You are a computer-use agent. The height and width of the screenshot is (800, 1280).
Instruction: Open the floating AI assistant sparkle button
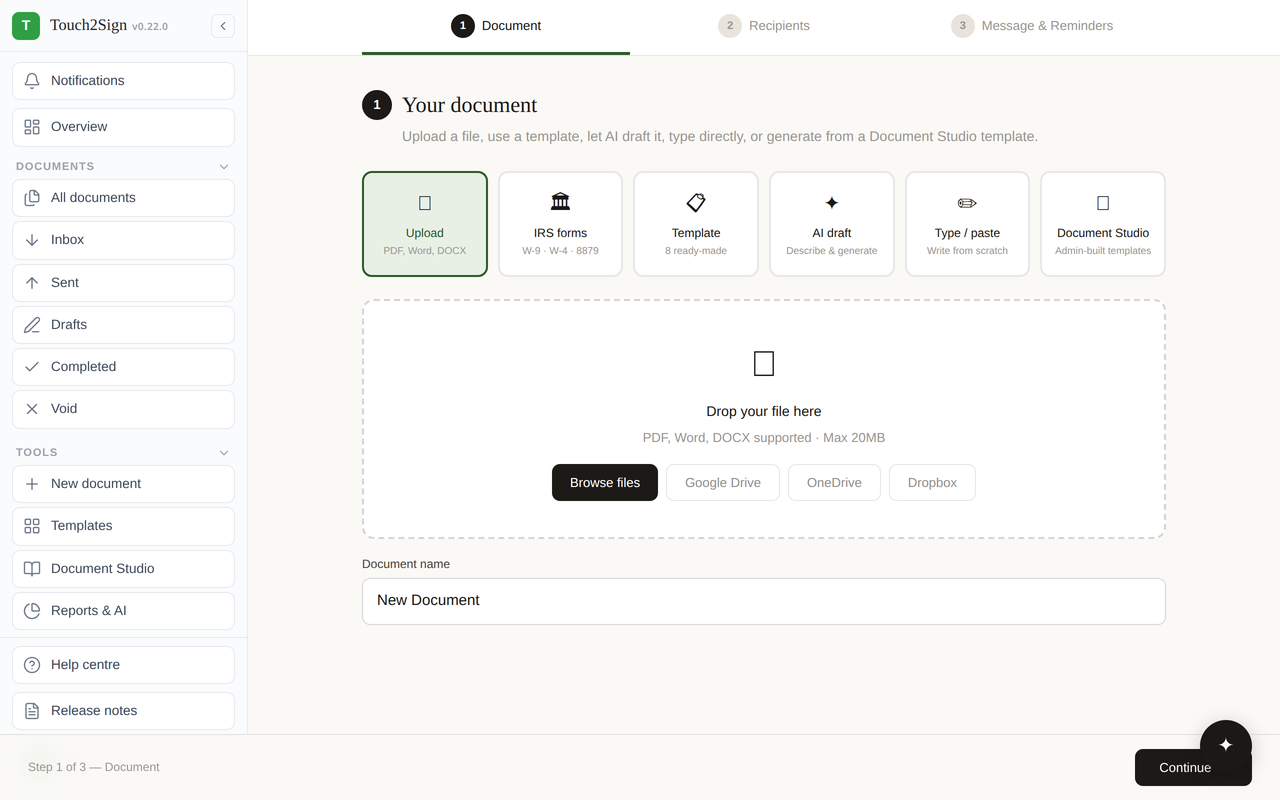click(1226, 745)
